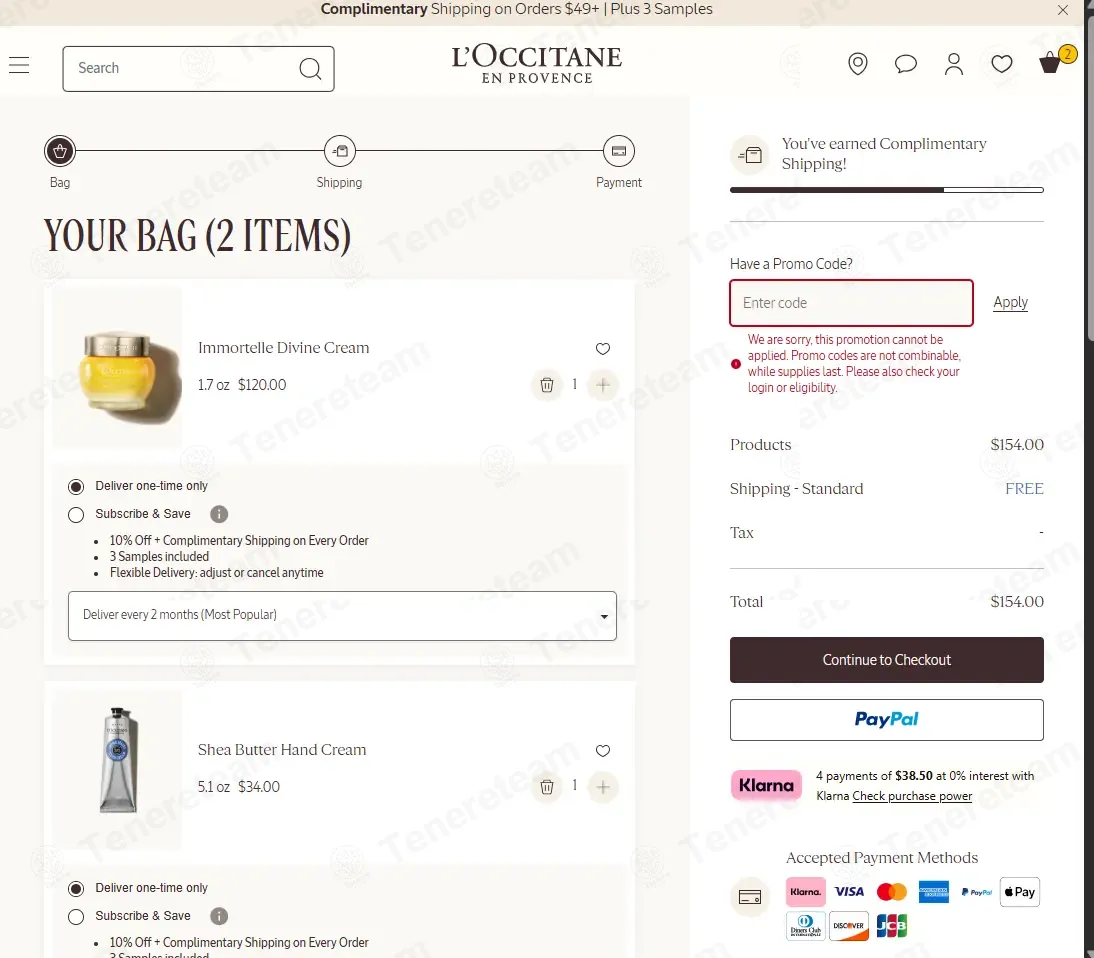This screenshot has height=958, width=1094.
Task: Click the L'Occitane en Provence logo
Action: click(537, 64)
